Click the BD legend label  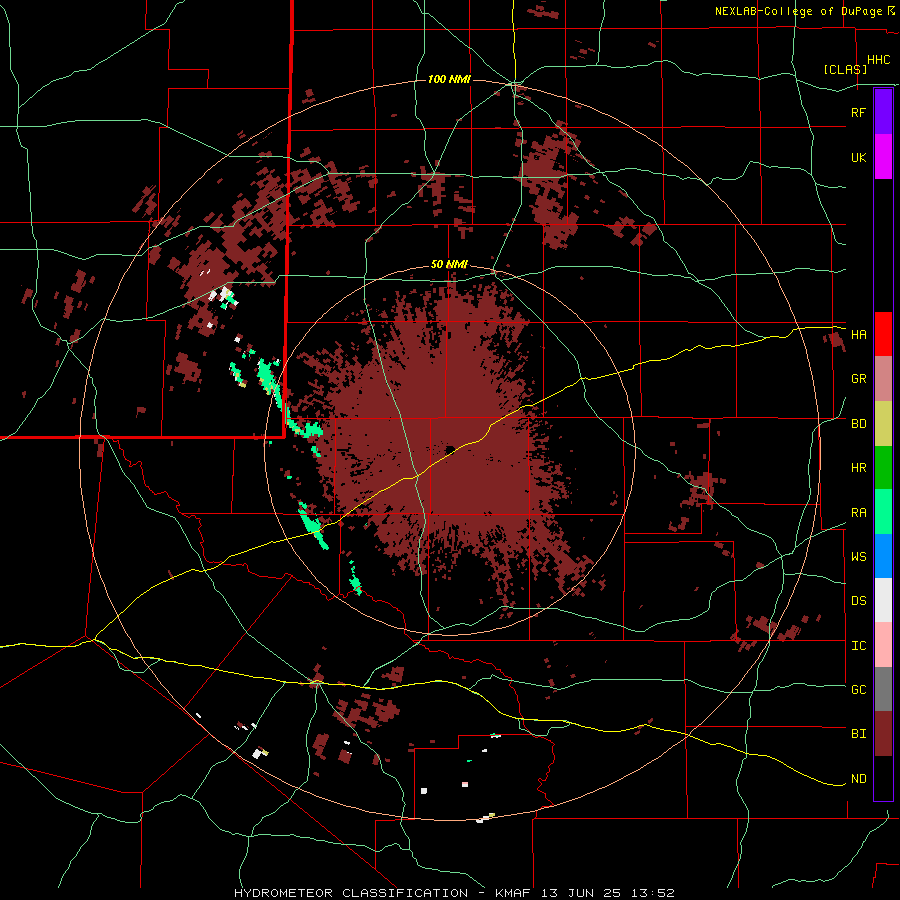(x=858, y=424)
